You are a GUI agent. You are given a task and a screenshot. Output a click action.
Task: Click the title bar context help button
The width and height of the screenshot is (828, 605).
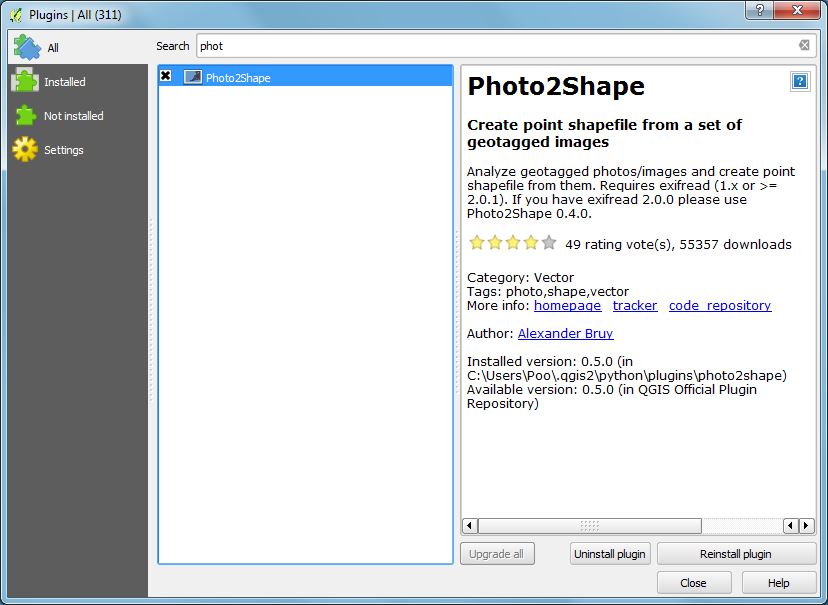point(760,11)
